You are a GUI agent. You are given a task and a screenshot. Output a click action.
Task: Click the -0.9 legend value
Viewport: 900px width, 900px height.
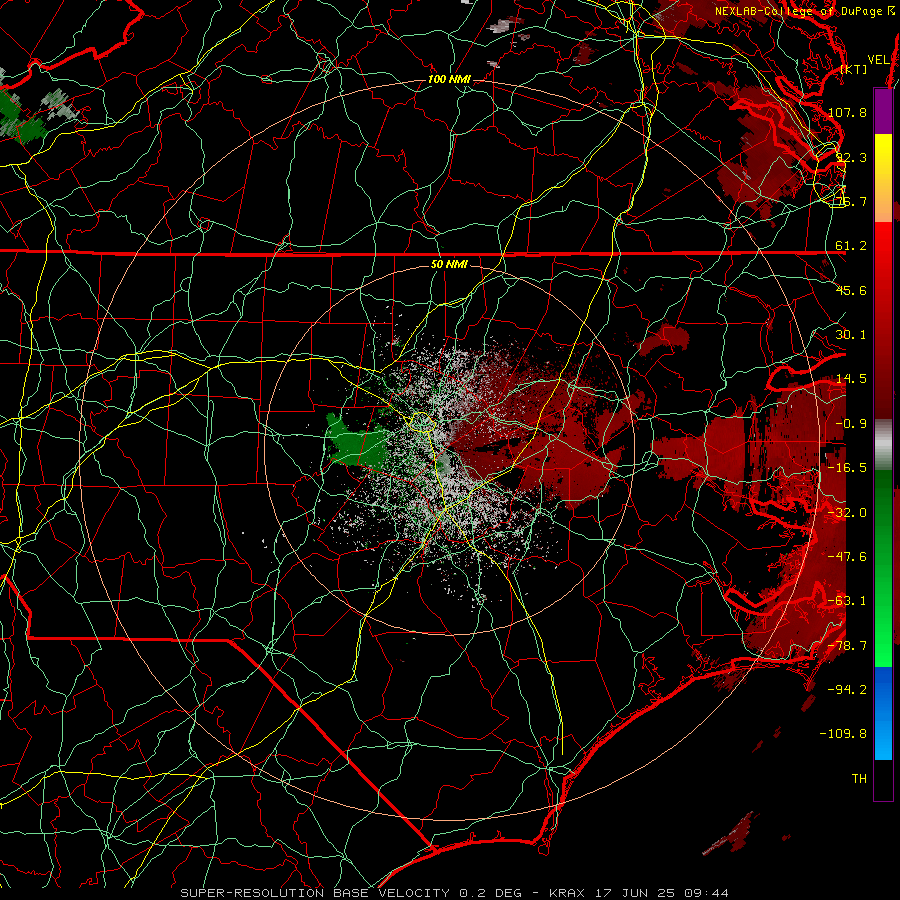pos(851,424)
